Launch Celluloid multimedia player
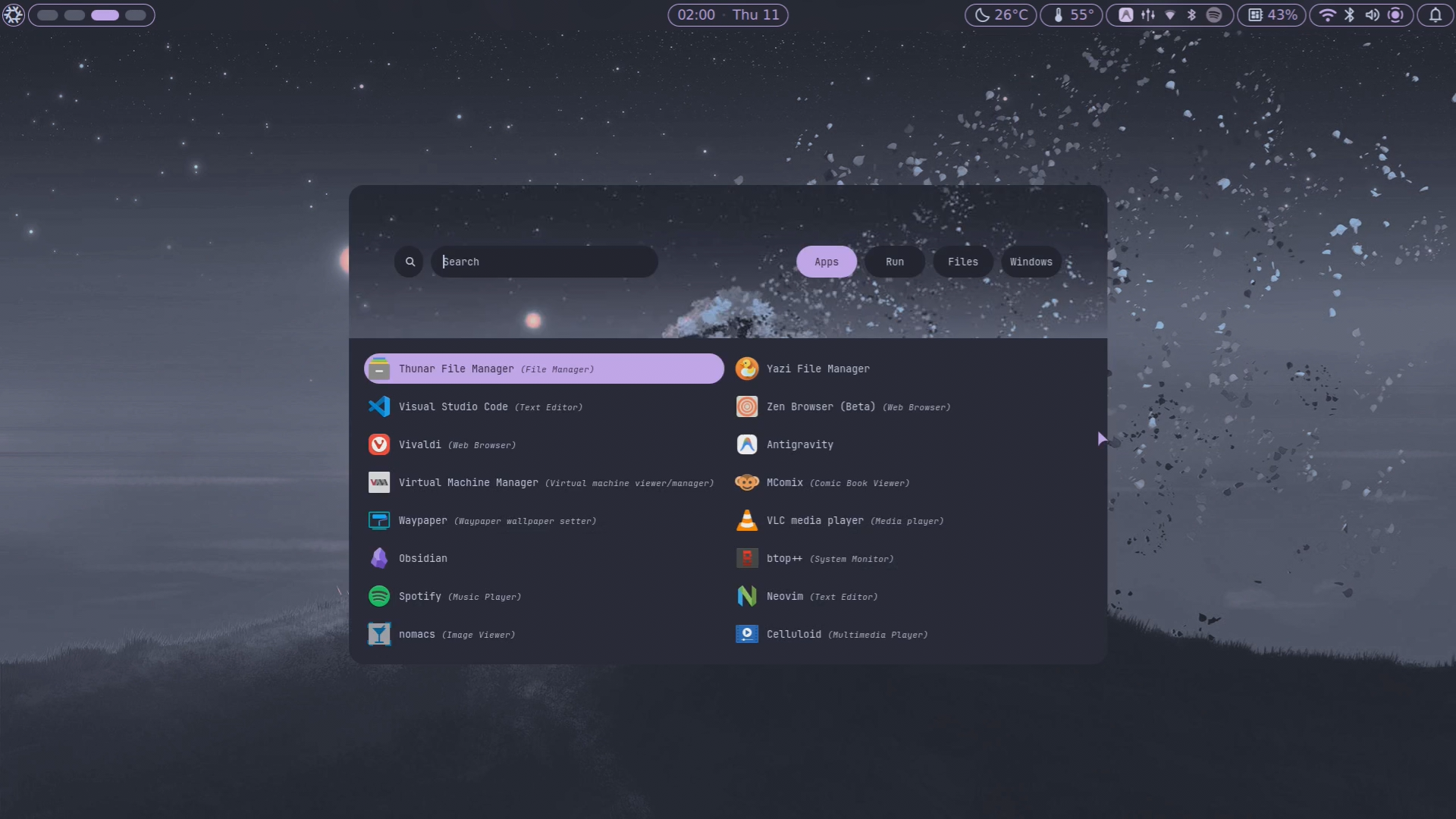 point(912,634)
